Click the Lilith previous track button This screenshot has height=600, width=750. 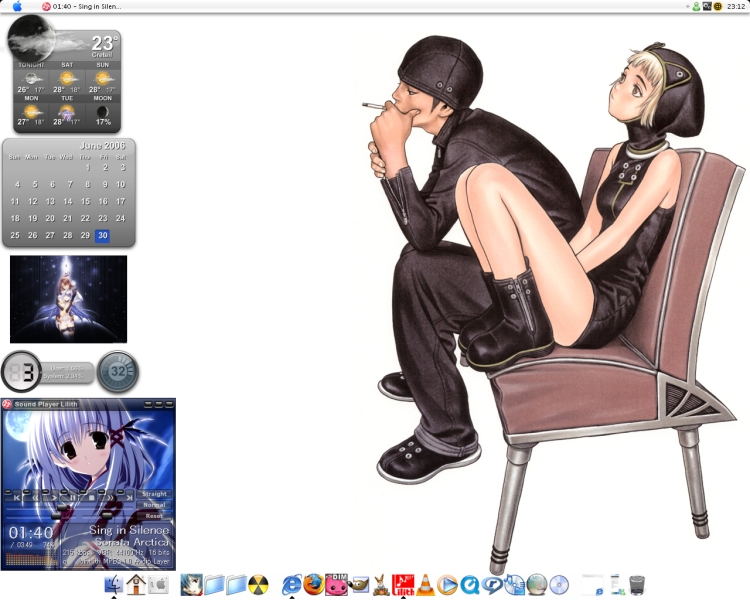point(17,498)
